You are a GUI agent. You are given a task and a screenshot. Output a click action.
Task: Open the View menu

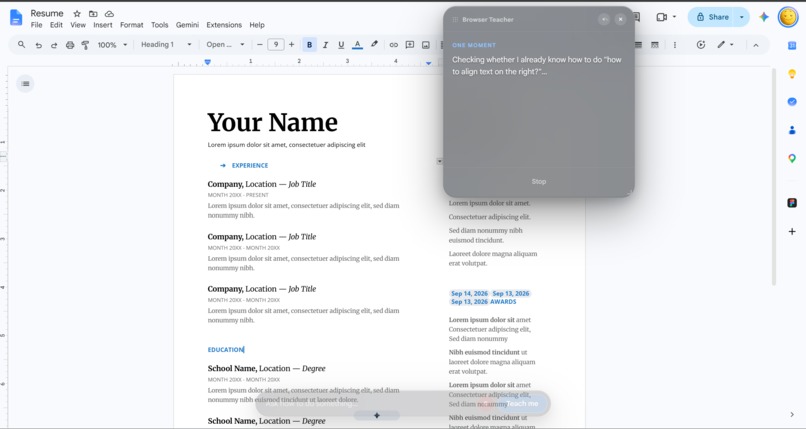(78, 25)
